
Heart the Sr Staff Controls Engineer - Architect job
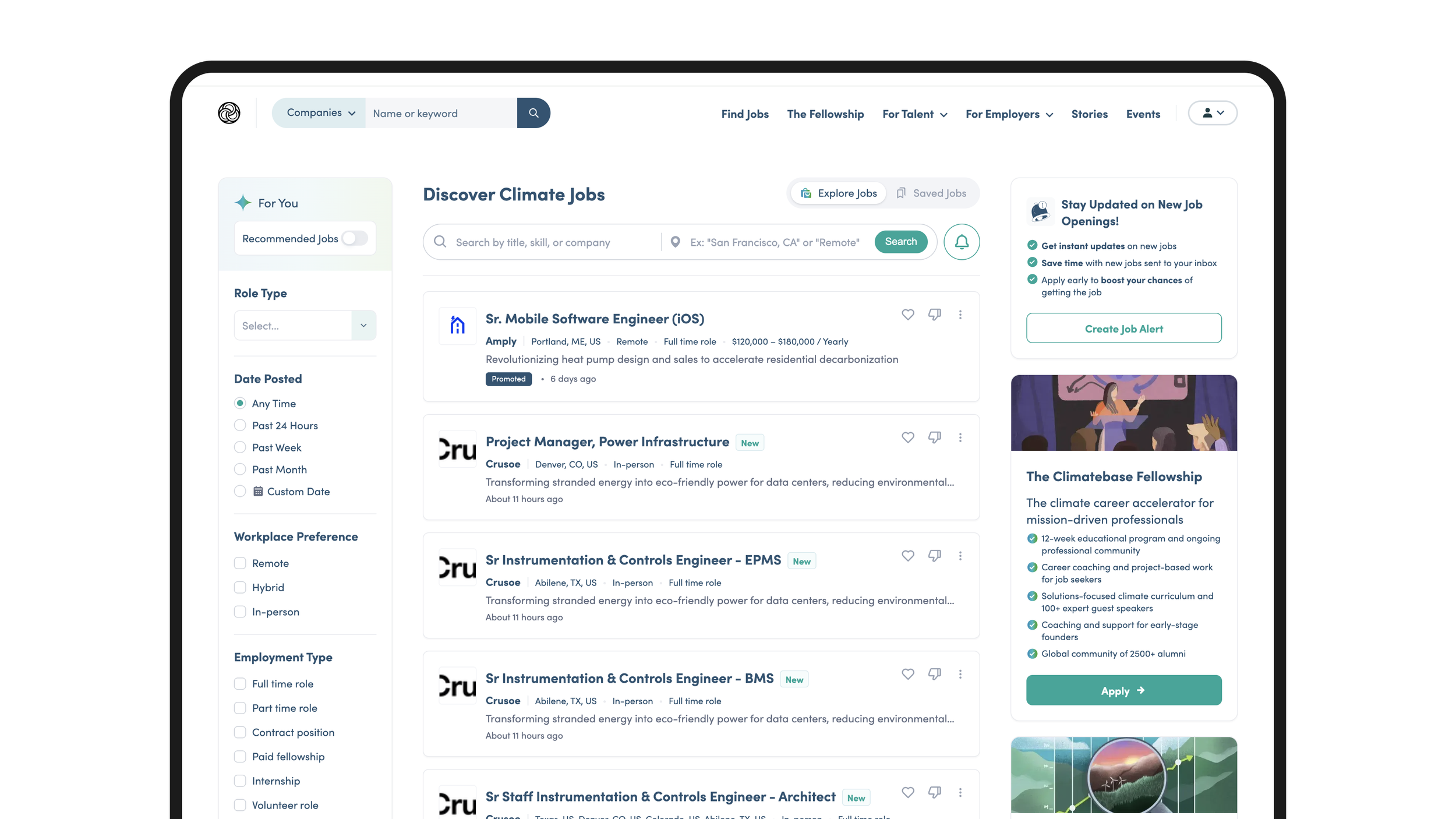[908, 792]
